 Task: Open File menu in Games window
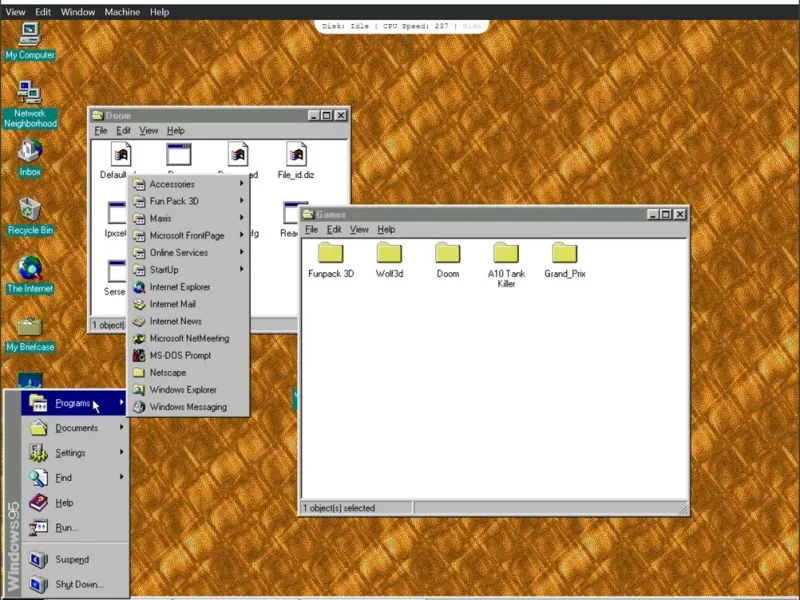[311, 230]
